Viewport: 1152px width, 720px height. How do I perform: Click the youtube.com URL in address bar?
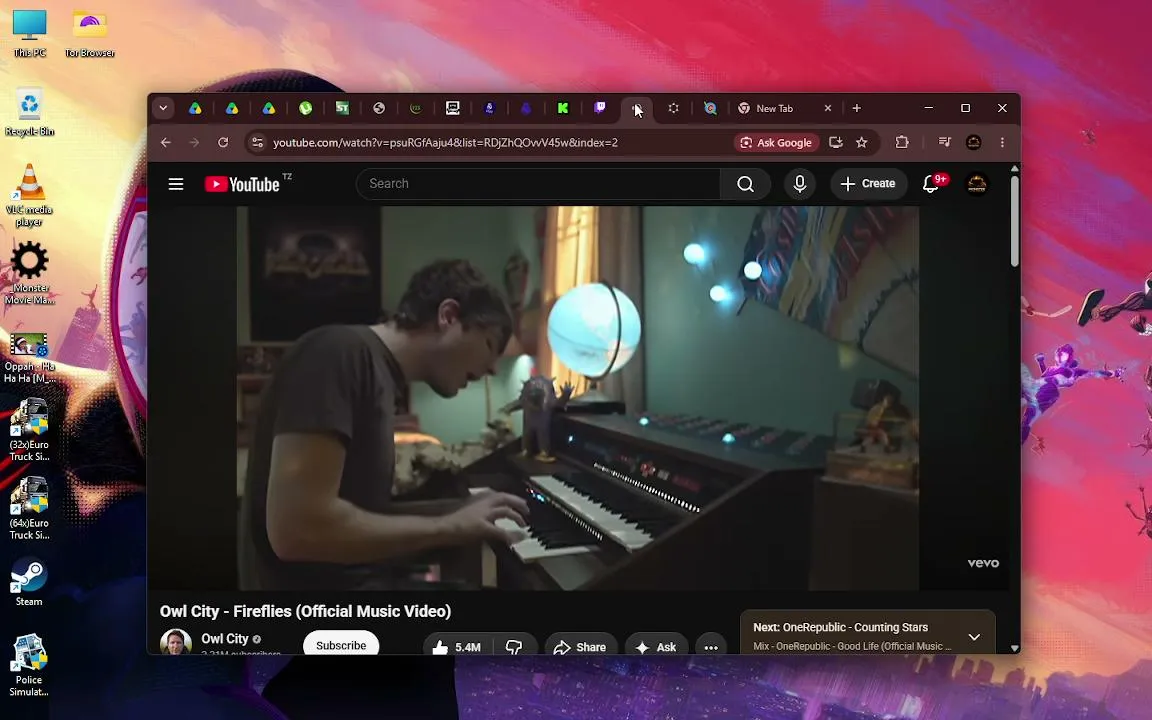click(445, 143)
